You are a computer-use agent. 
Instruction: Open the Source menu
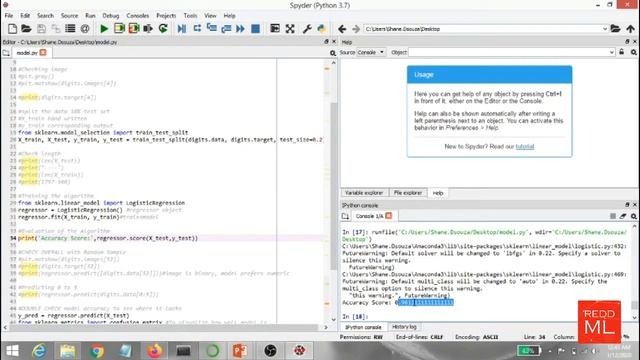[x=69, y=16]
